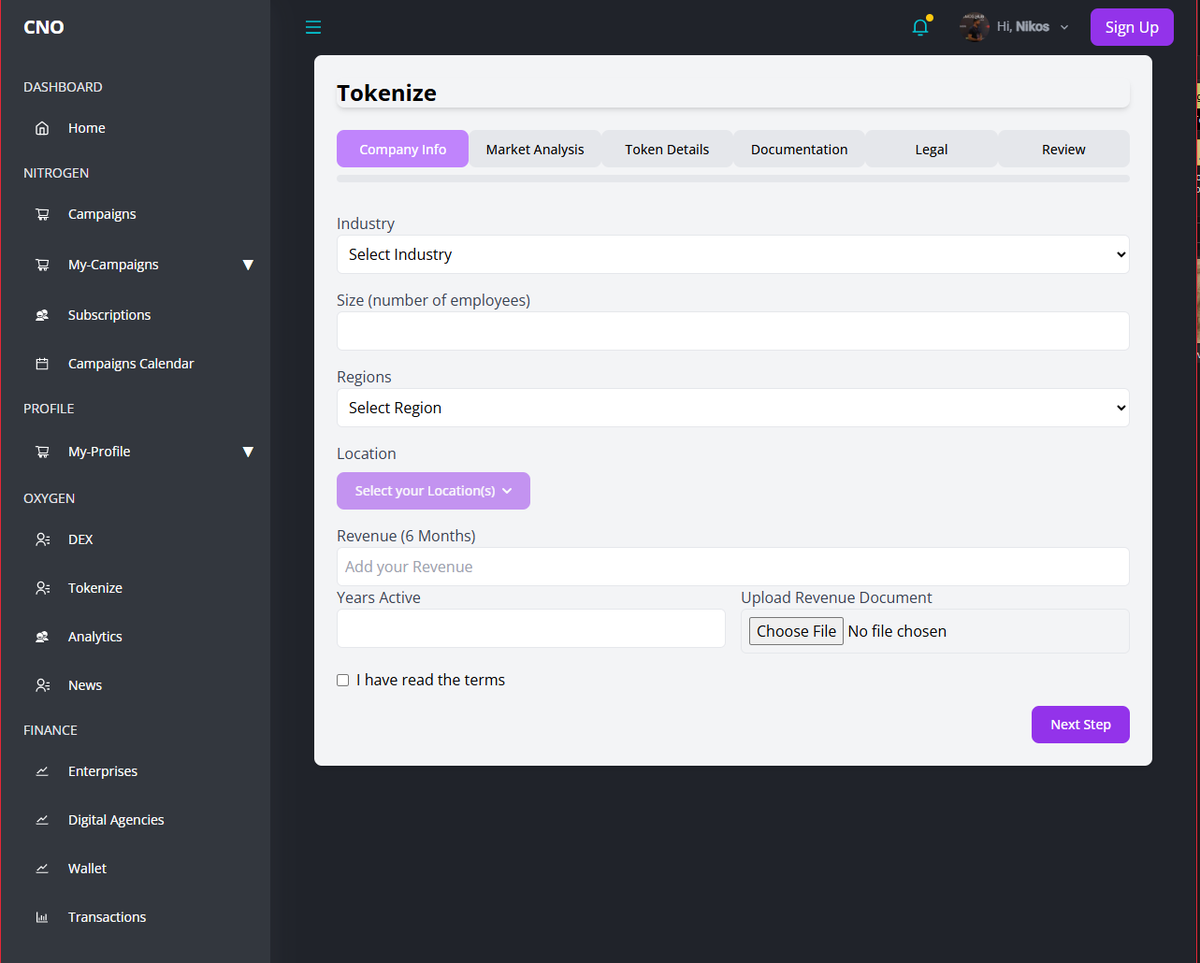Focus the Years Active field
1200x963 pixels.
point(531,629)
